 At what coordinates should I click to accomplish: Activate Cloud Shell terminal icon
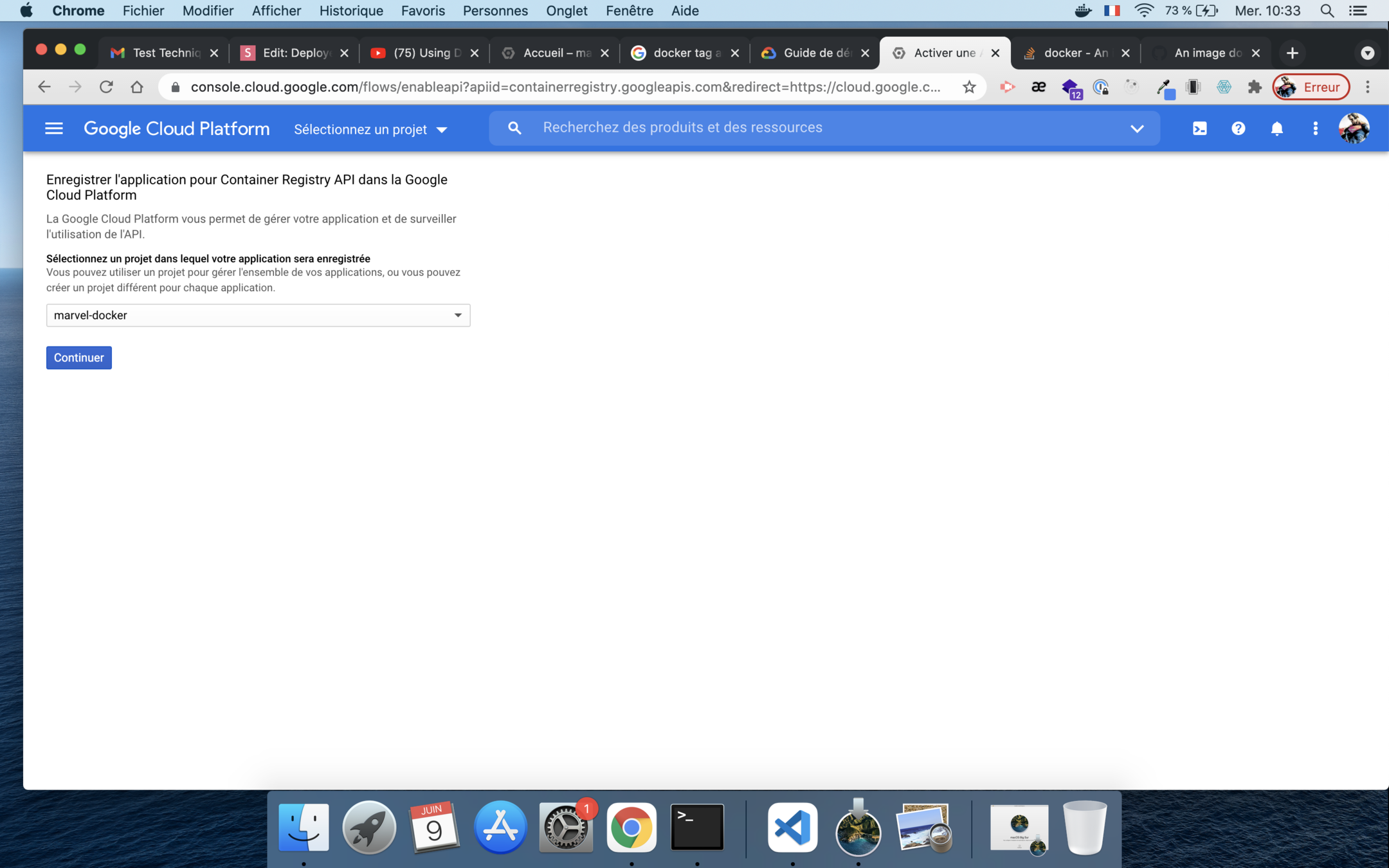[x=1199, y=129]
